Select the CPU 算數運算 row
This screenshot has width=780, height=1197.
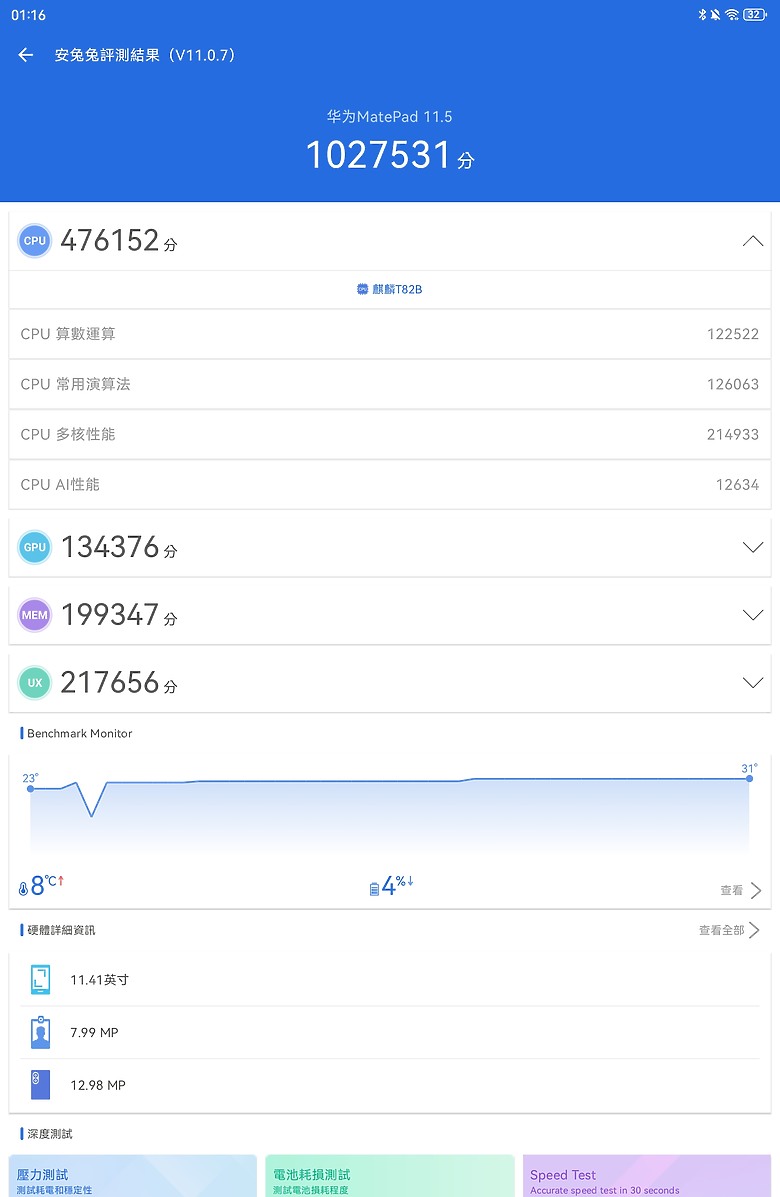(x=390, y=334)
